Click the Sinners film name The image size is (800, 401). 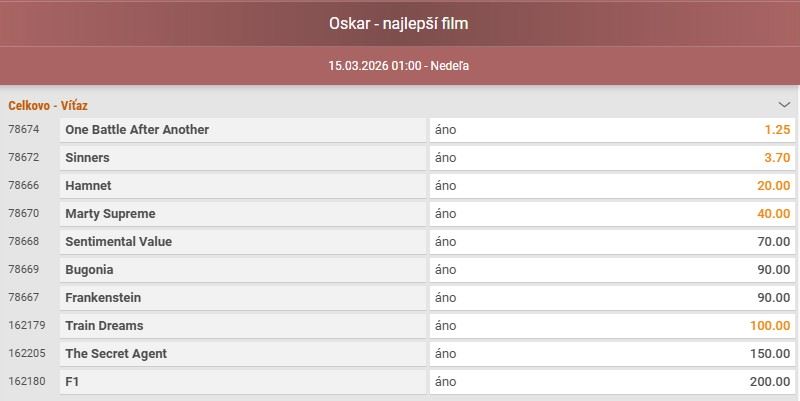[x=87, y=158]
